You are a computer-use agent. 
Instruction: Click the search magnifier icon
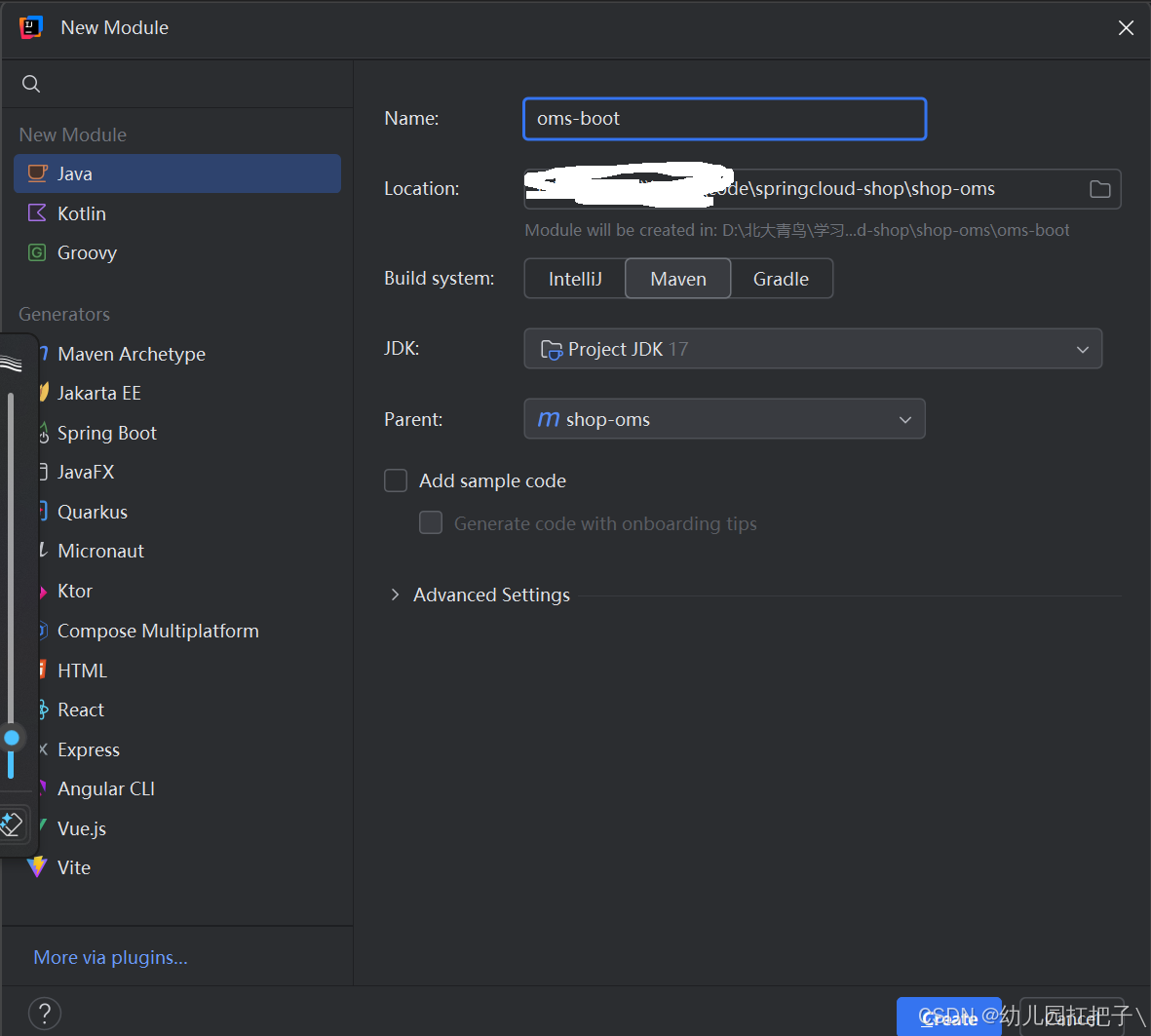click(31, 84)
